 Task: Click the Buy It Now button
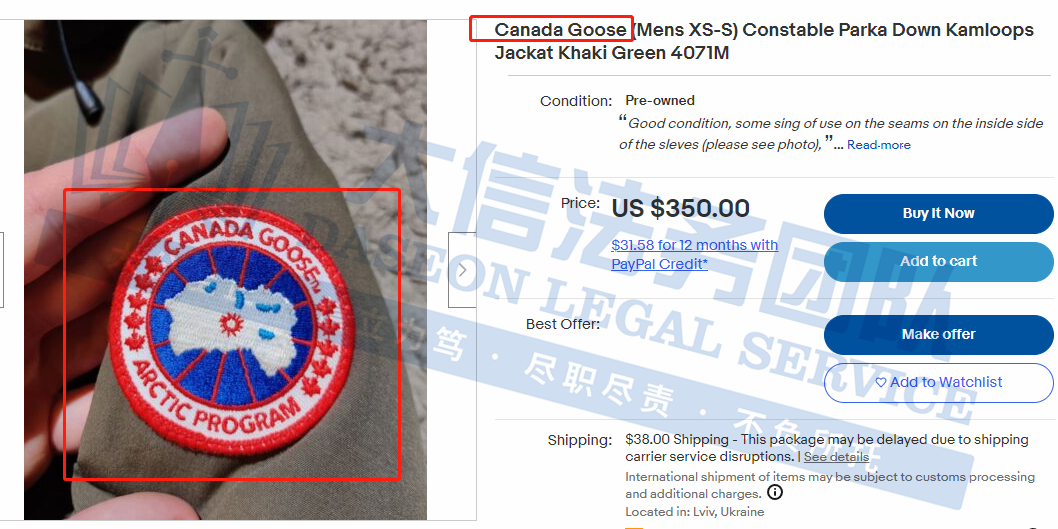[939, 213]
